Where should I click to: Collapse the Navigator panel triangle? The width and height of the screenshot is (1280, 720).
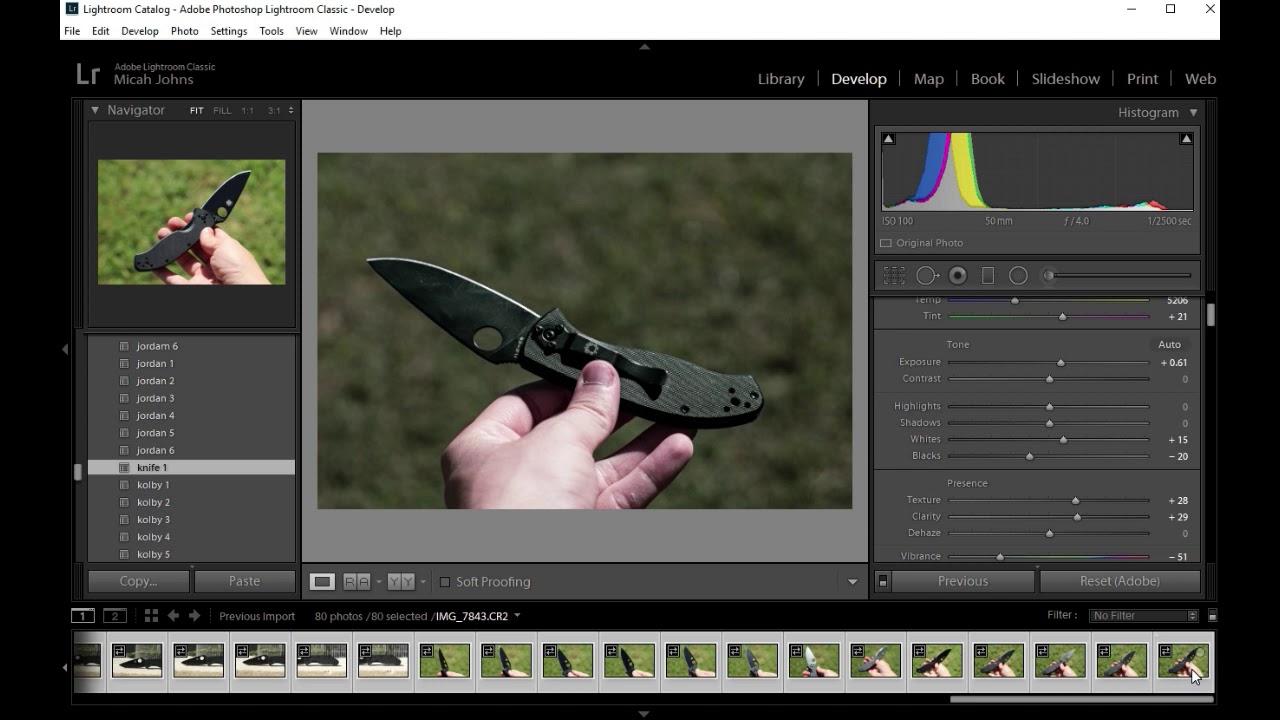[x=95, y=110]
